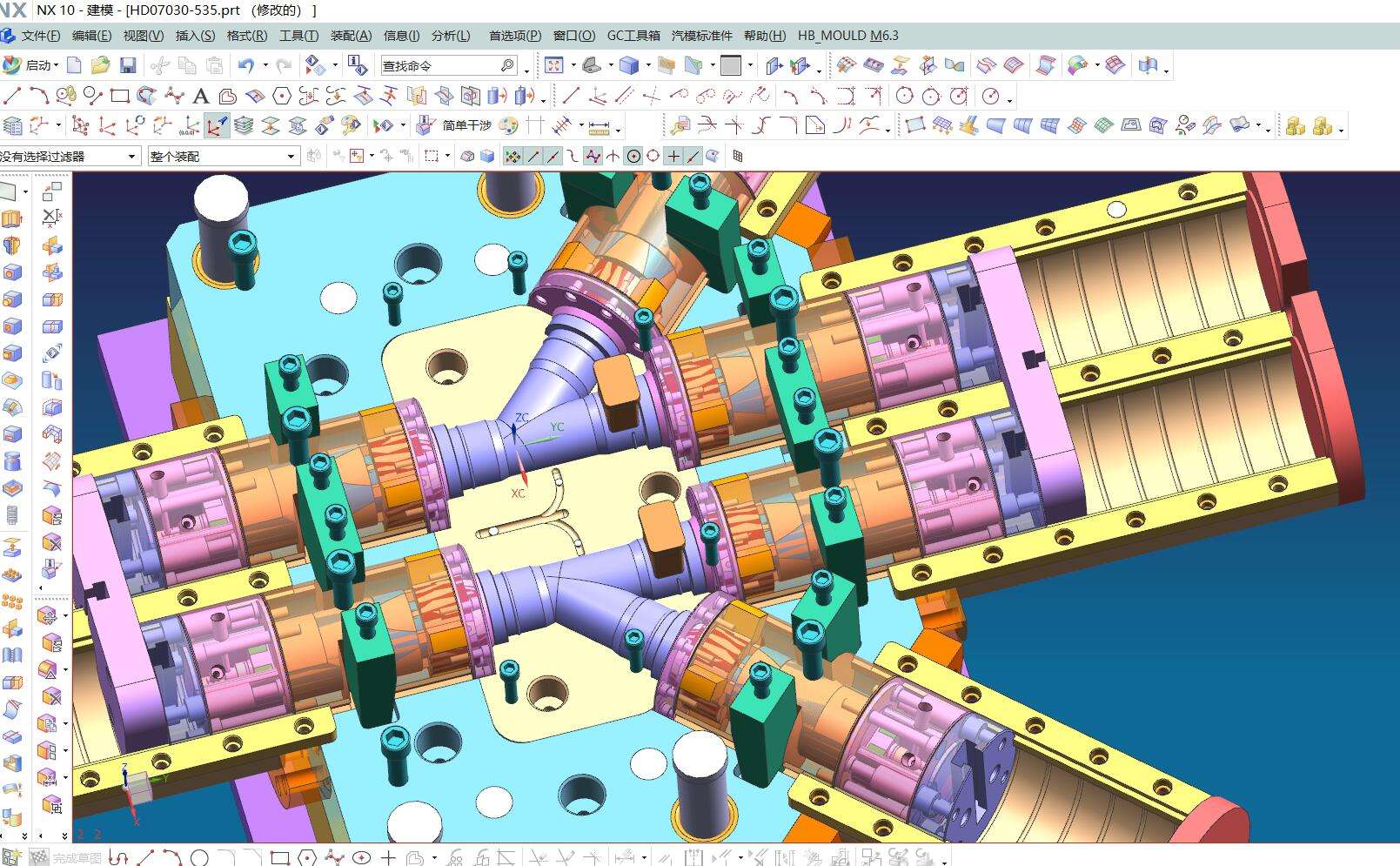Screen dimensions: 1400x866
Task: Click the Extrude icon in left toolbar
Action: click(x=11, y=219)
